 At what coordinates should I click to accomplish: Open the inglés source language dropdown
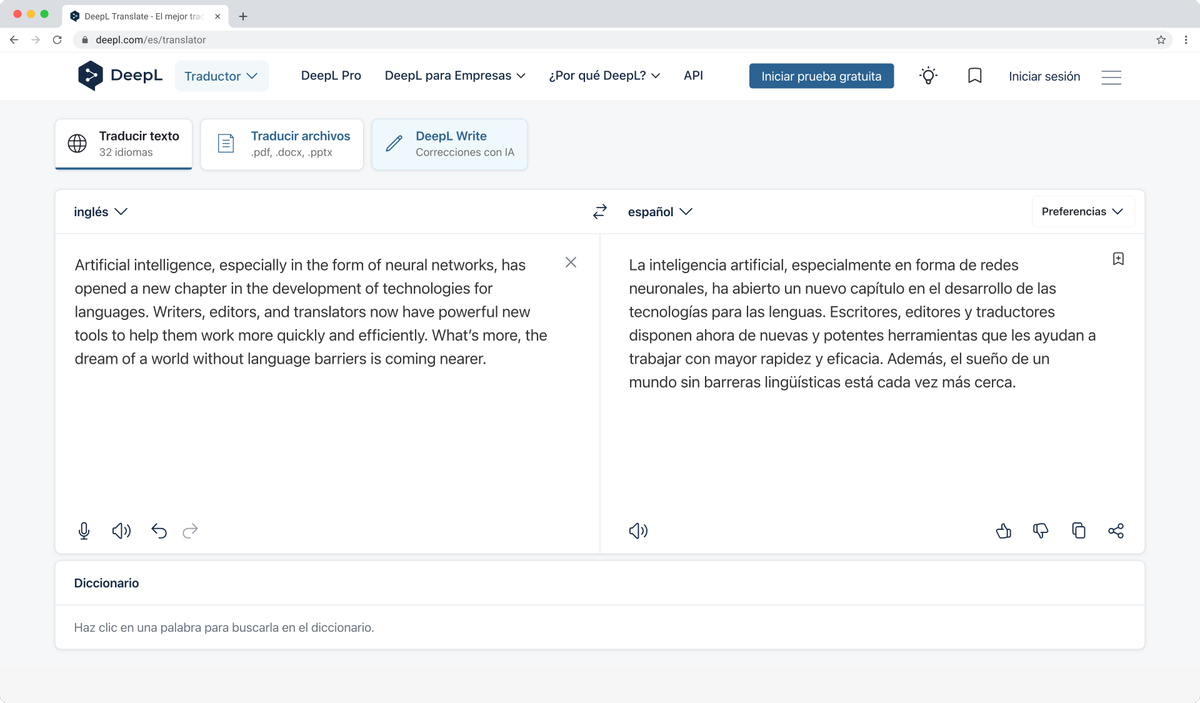coord(99,211)
